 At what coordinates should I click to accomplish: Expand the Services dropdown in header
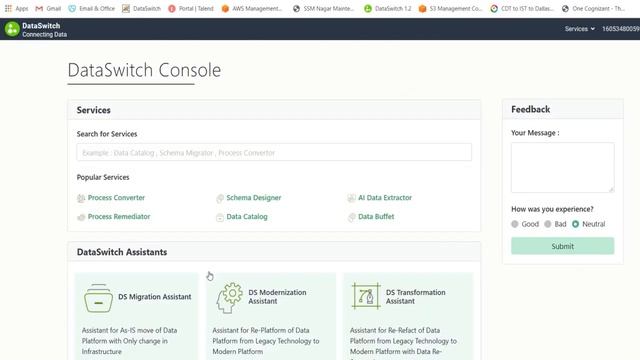[580, 29]
